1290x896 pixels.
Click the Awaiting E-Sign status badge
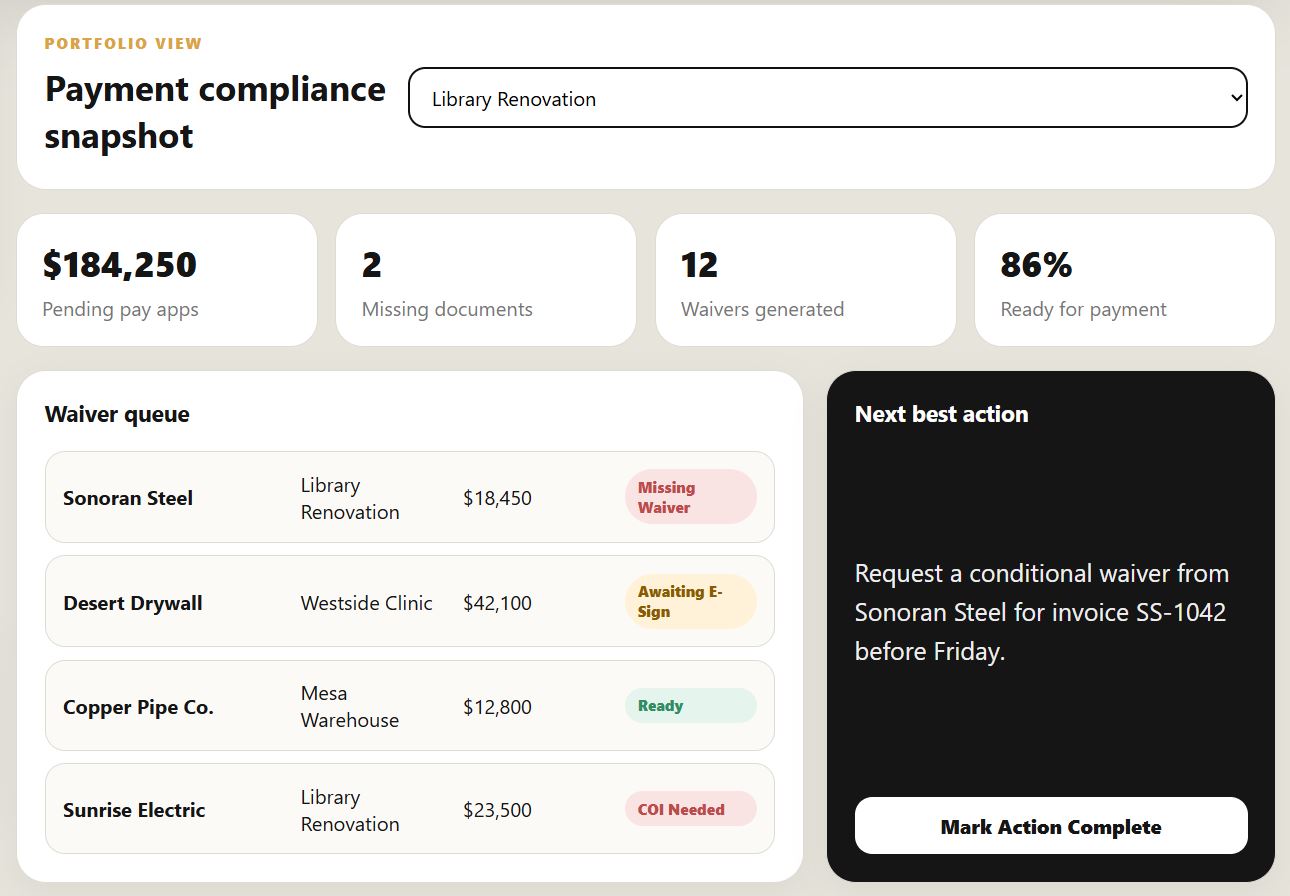pyautogui.click(x=691, y=601)
